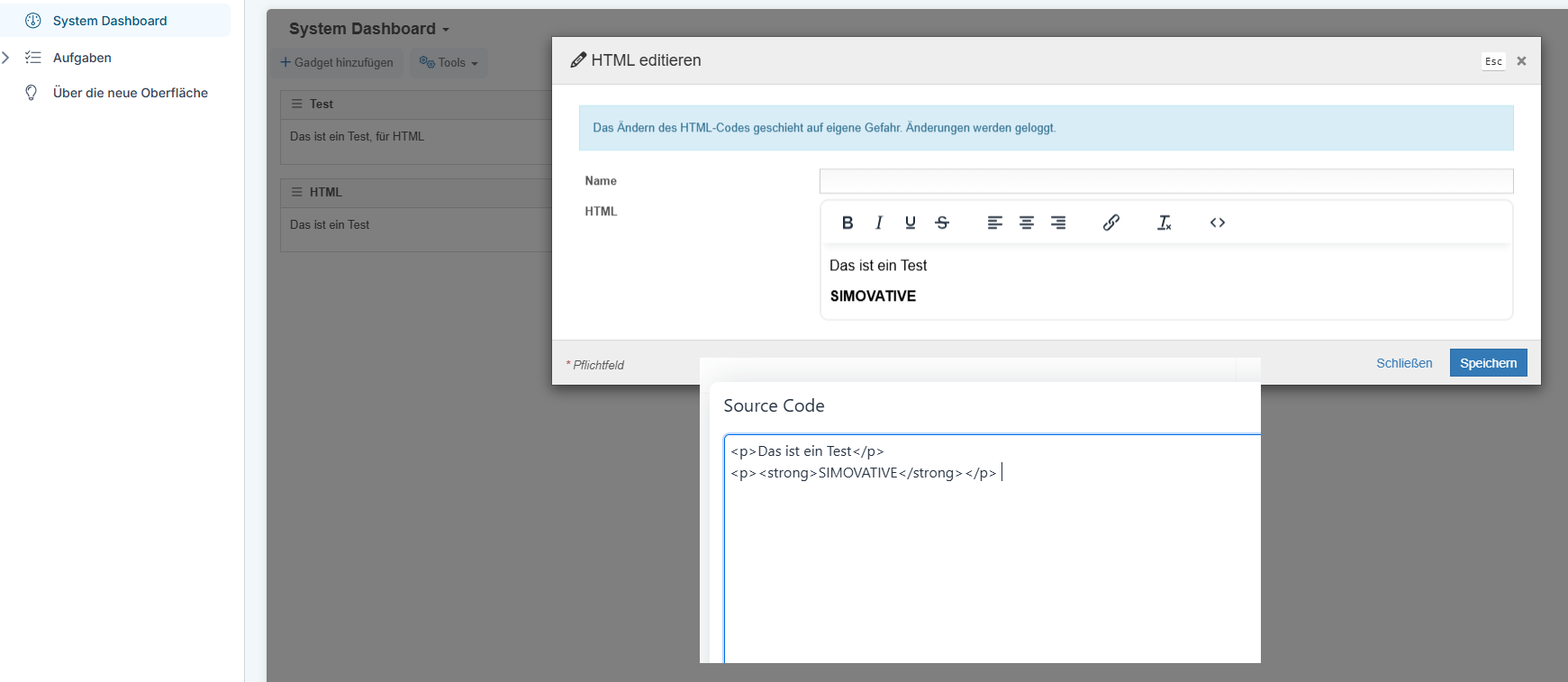Align text right in editor toolbar
This screenshot has width=1568, height=682.
coord(1058,223)
